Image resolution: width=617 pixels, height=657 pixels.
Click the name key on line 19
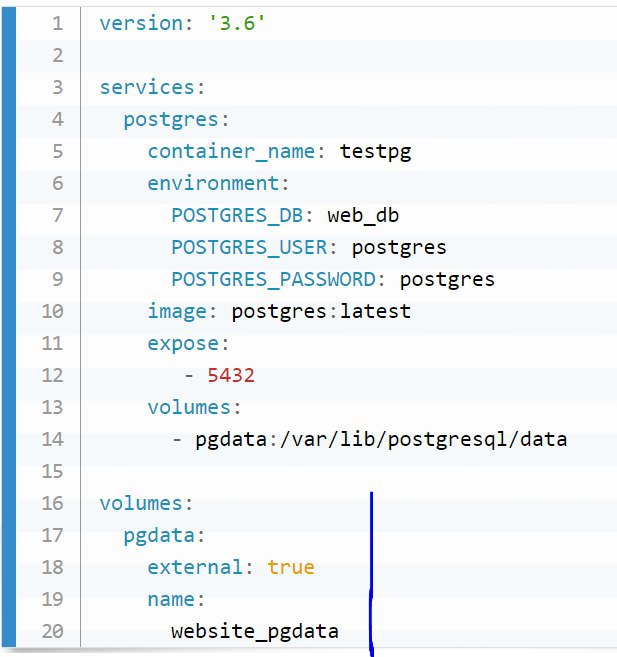[171, 599]
